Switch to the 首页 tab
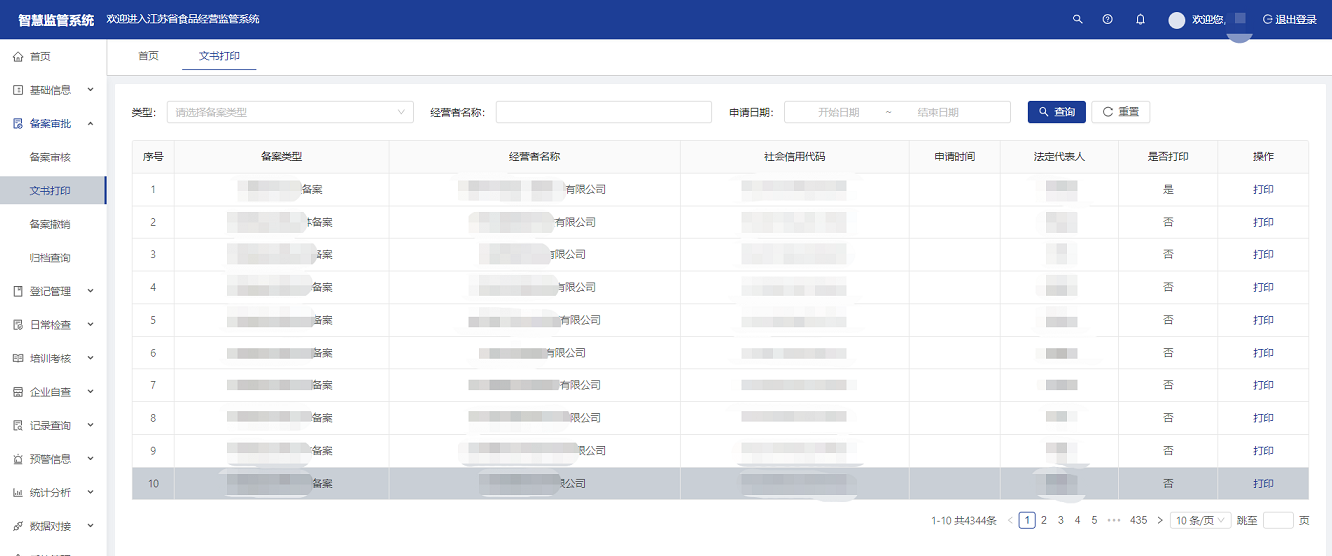 [x=148, y=56]
